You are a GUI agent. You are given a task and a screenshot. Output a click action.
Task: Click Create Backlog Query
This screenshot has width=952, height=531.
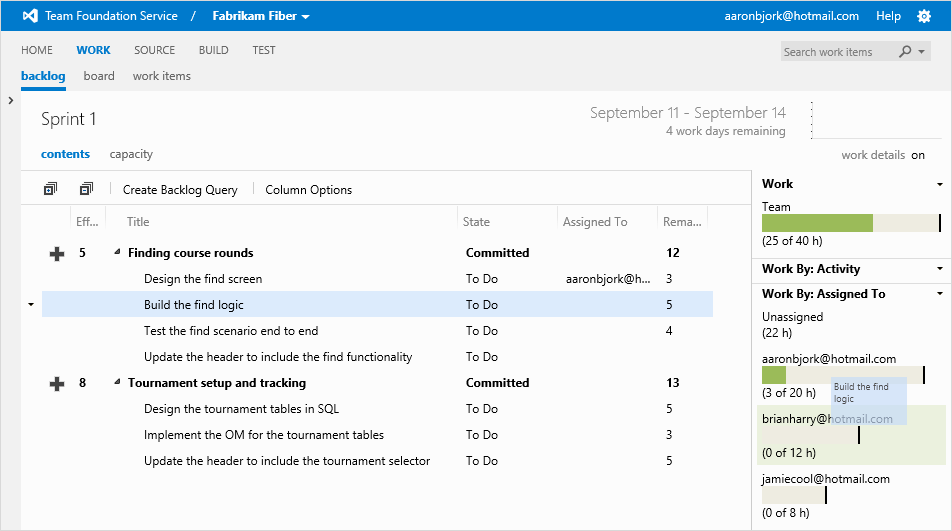(180, 190)
